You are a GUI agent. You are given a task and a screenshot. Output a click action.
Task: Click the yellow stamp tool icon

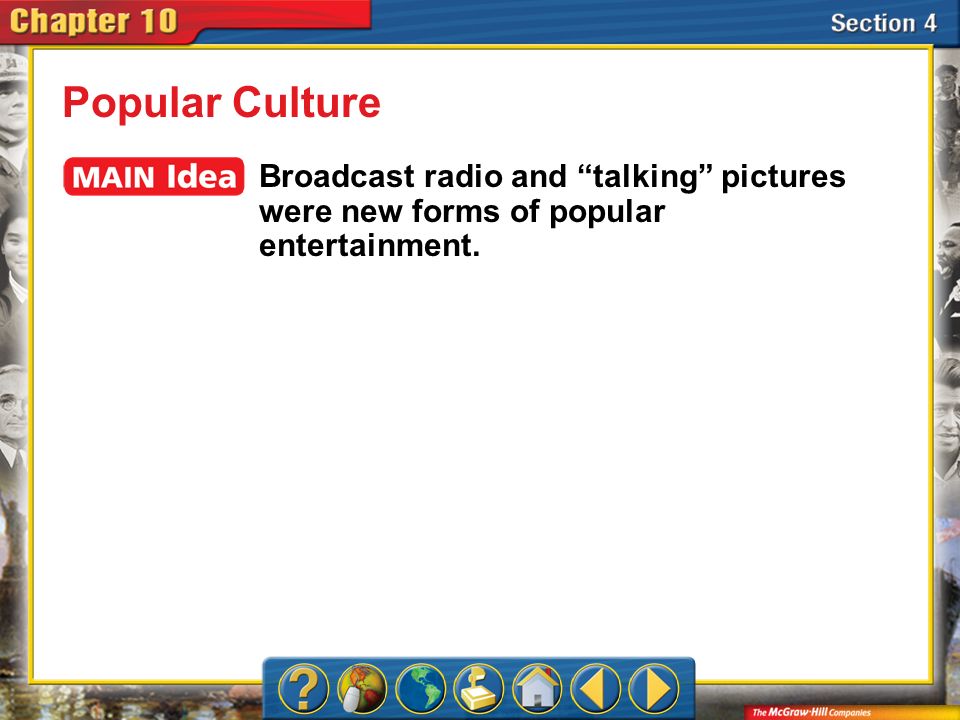click(x=478, y=689)
